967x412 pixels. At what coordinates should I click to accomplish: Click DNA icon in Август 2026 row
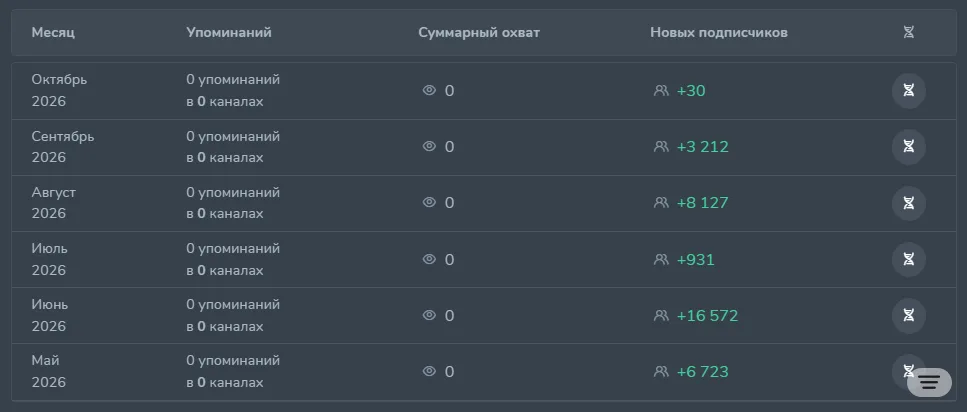pyautogui.click(x=908, y=203)
